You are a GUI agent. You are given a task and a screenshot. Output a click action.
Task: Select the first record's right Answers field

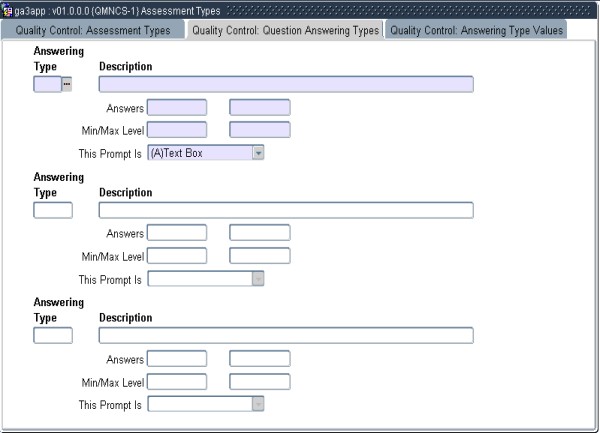(259, 107)
